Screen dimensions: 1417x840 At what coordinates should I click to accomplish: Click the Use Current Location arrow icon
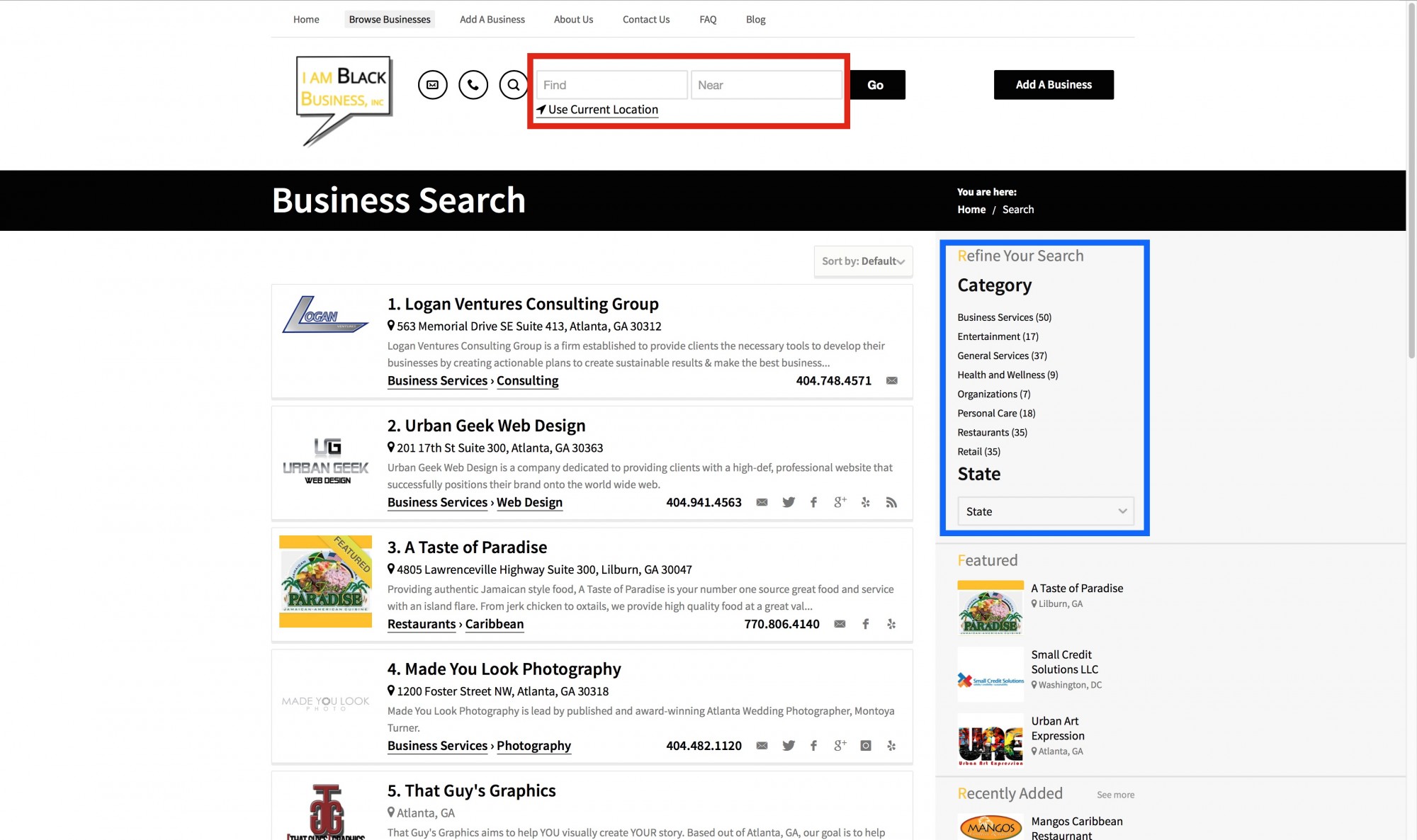(541, 110)
